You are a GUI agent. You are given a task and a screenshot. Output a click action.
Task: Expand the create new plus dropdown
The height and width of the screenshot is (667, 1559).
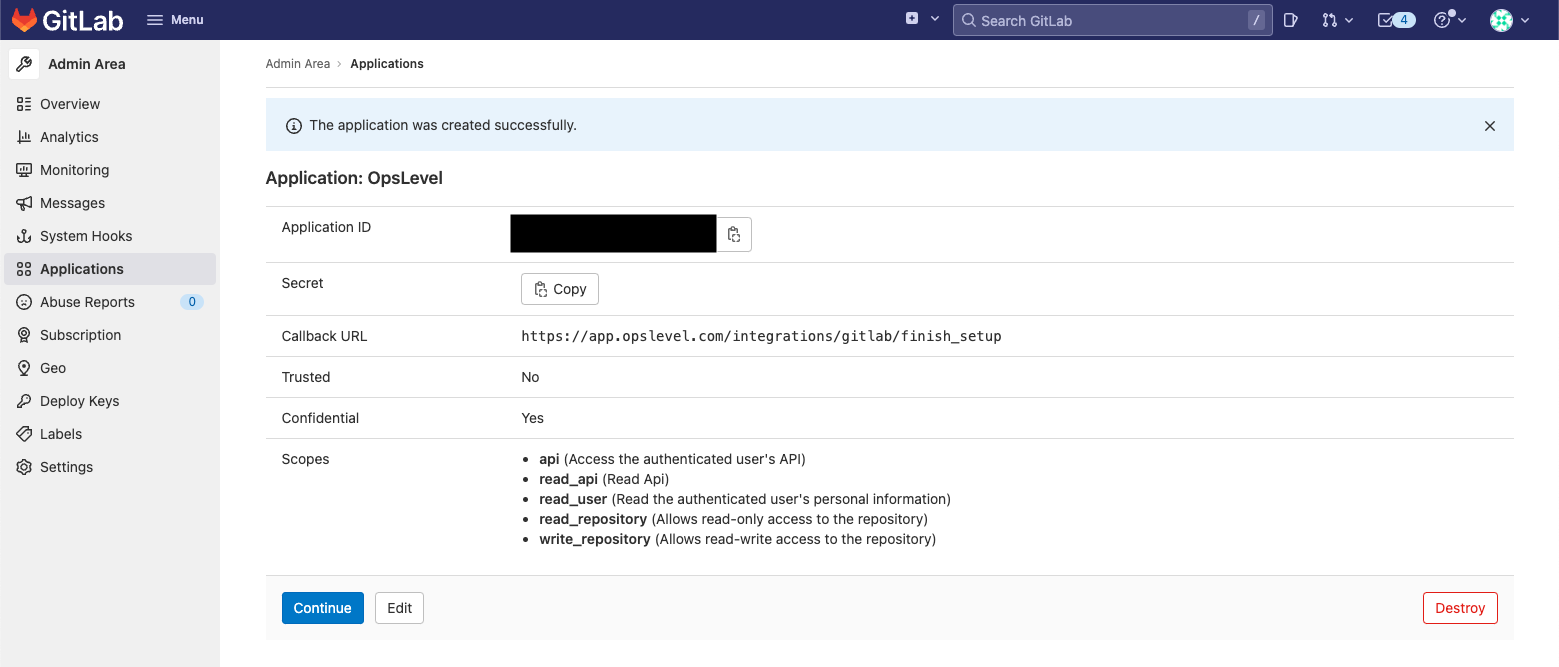pyautogui.click(x=922, y=19)
